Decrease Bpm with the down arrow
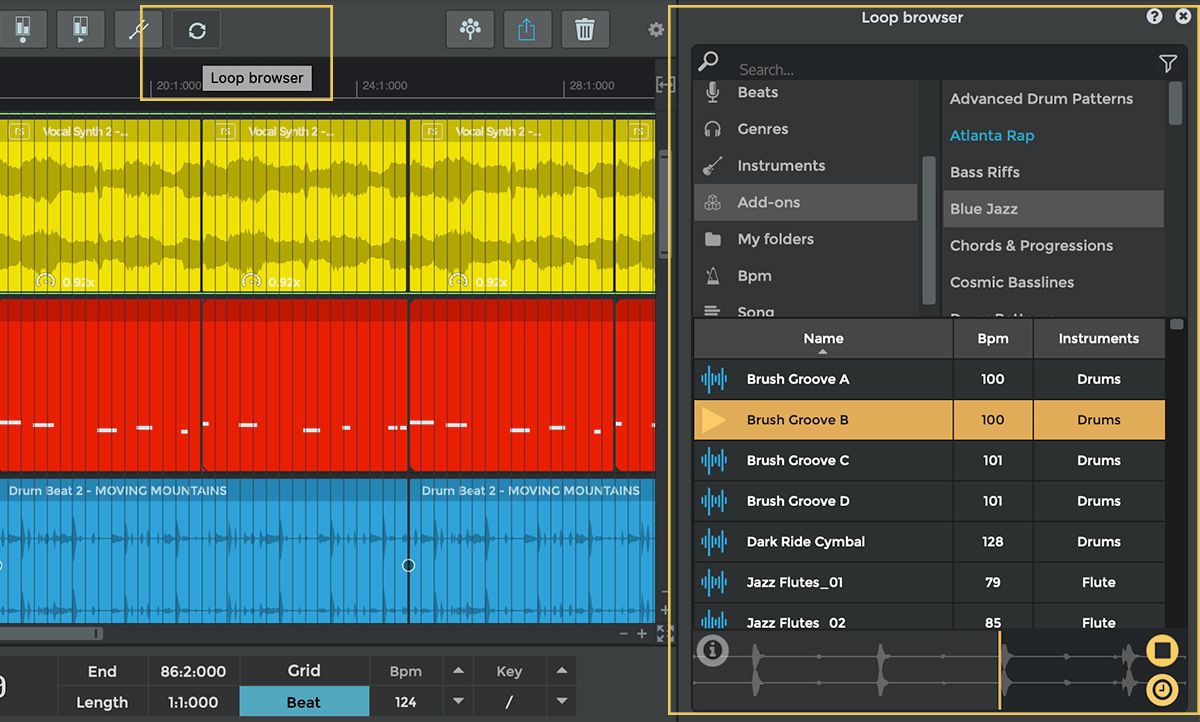This screenshot has width=1200, height=722. click(458, 702)
